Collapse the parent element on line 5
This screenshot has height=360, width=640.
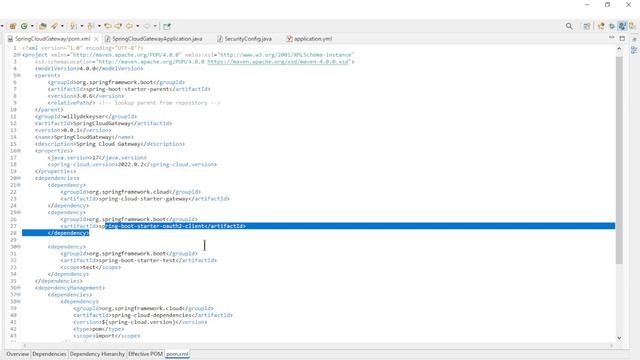coord(19,76)
